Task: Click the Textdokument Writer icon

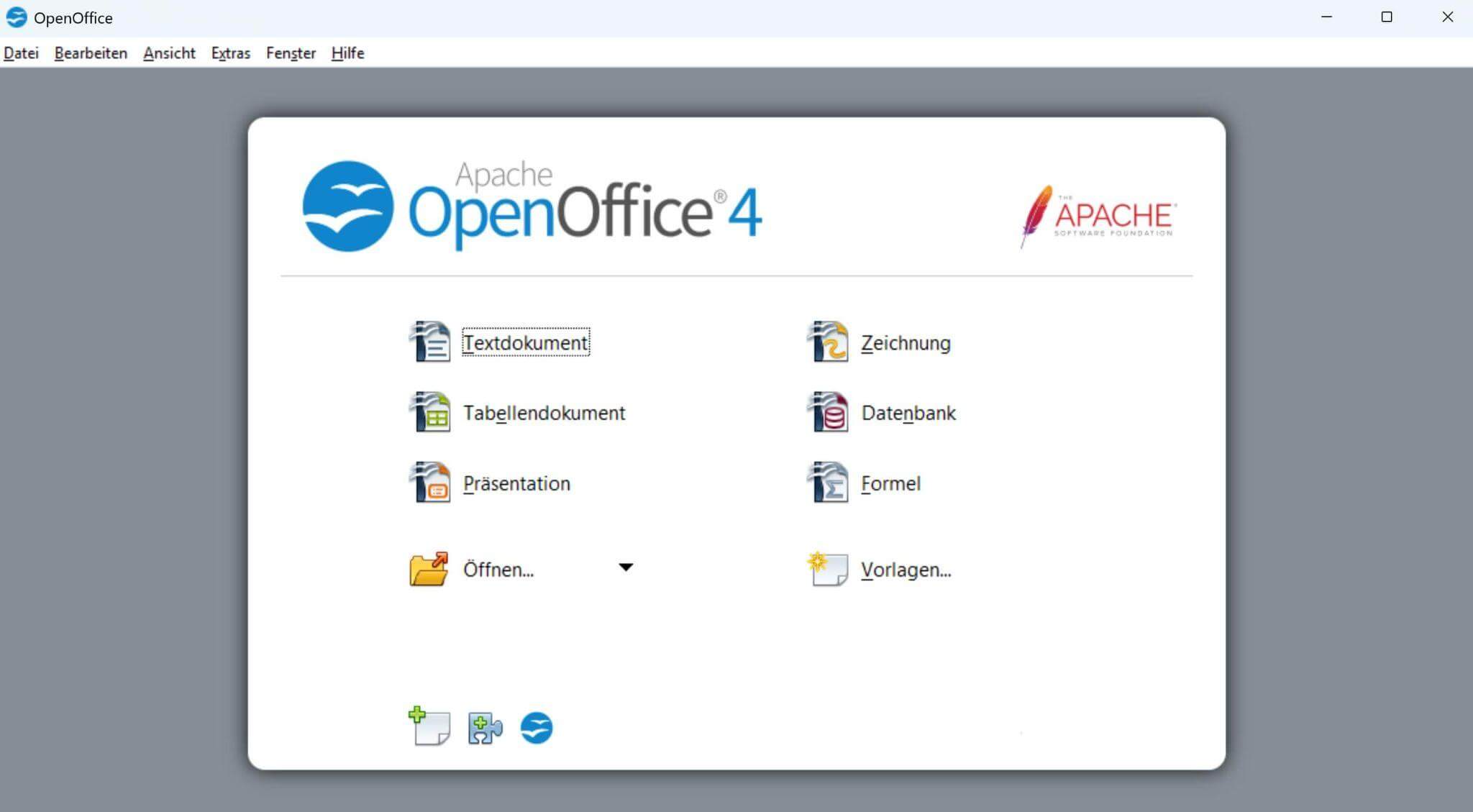Action: tap(430, 342)
